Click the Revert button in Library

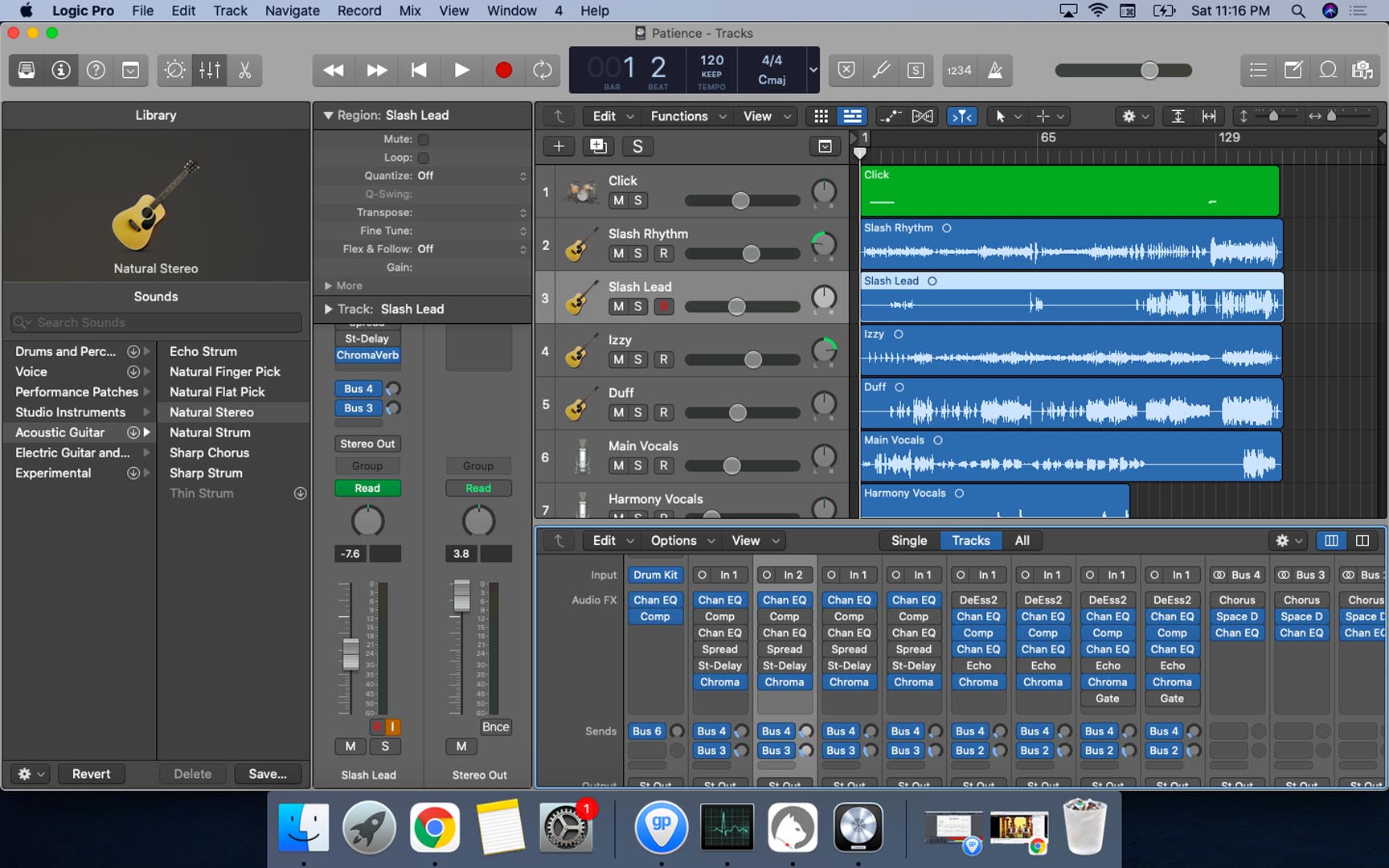pyautogui.click(x=91, y=774)
